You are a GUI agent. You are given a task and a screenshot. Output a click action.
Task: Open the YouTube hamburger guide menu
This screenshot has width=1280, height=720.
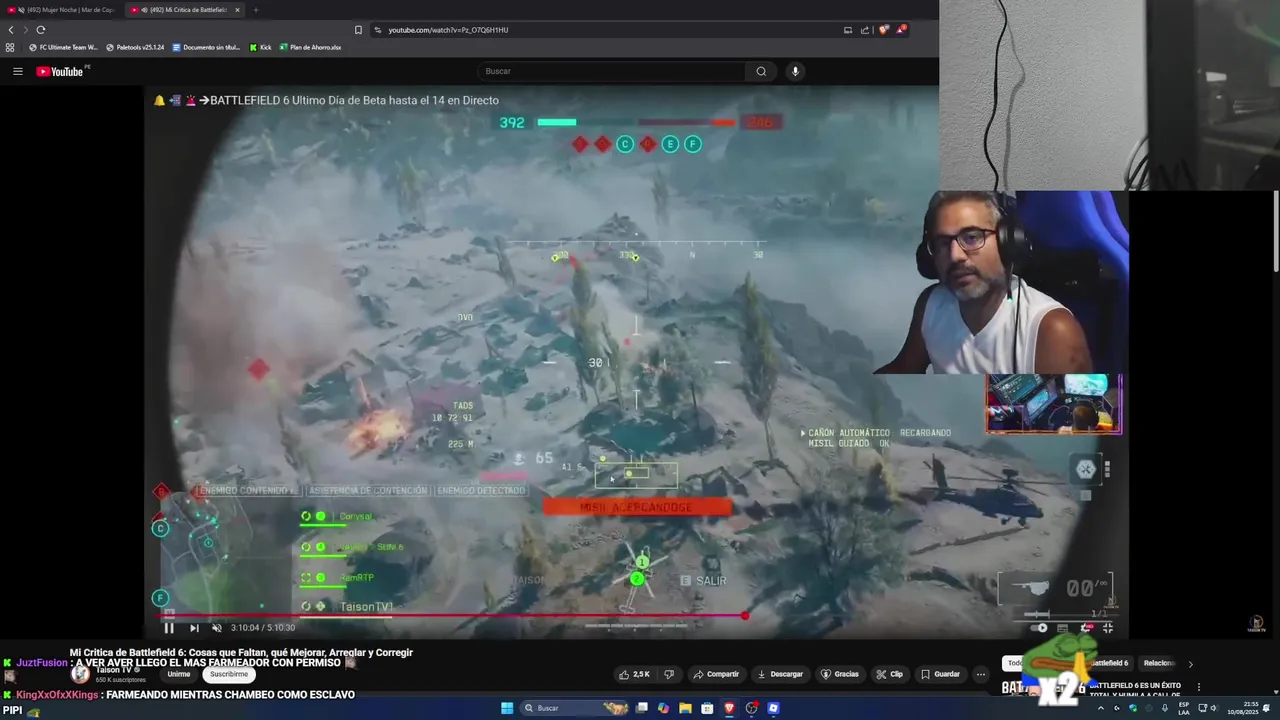pyautogui.click(x=17, y=71)
